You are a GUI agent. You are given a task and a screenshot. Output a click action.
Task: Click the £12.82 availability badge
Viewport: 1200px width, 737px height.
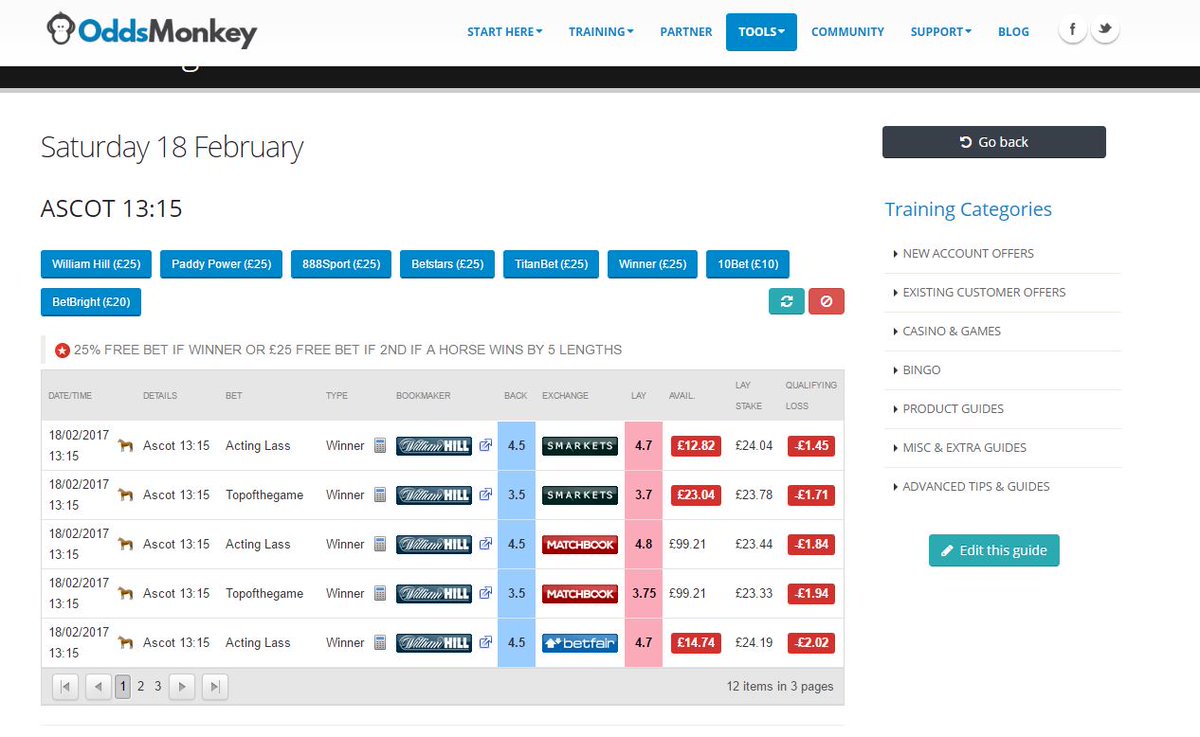tap(695, 445)
